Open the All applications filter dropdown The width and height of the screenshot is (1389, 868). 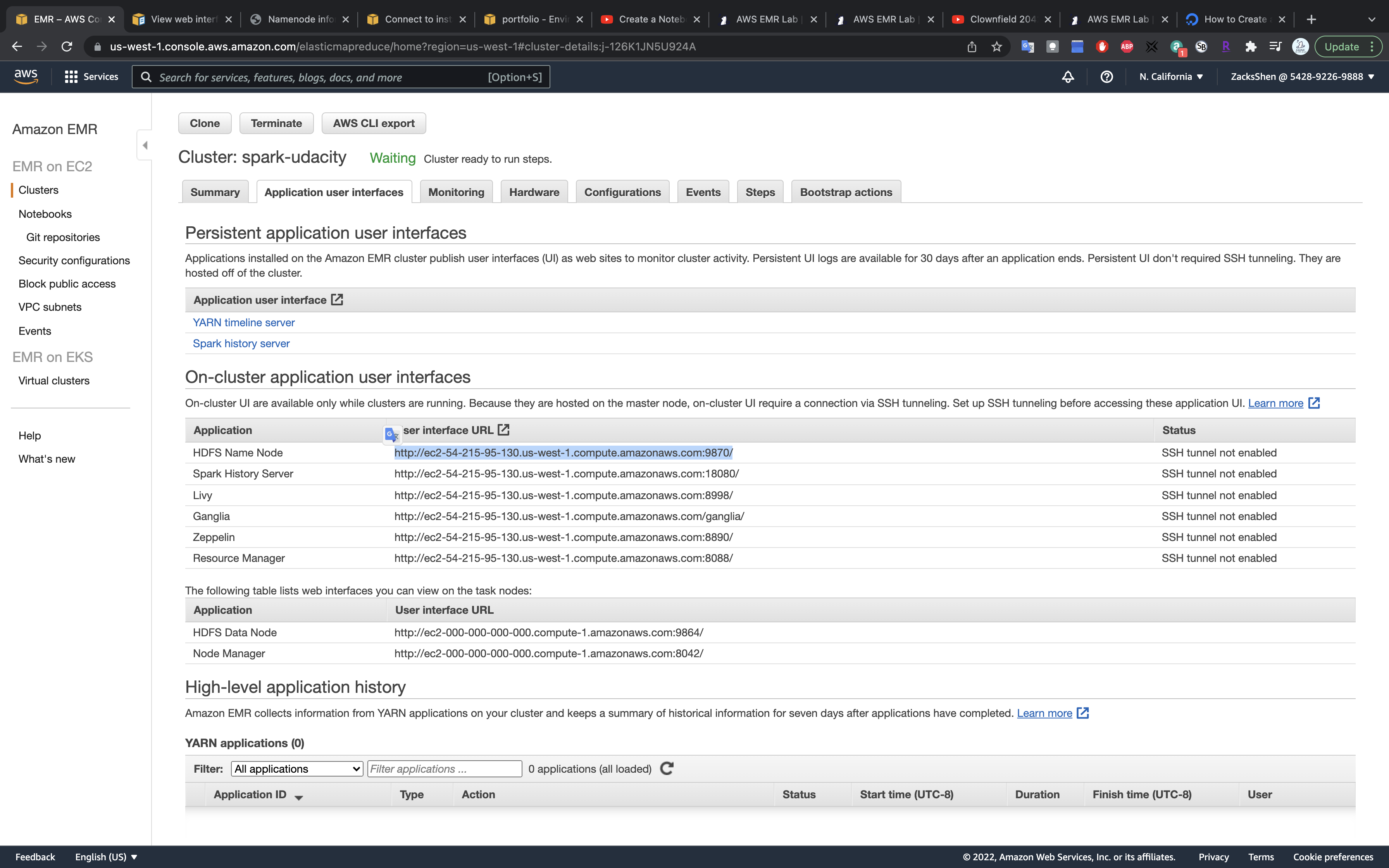click(x=297, y=769)
